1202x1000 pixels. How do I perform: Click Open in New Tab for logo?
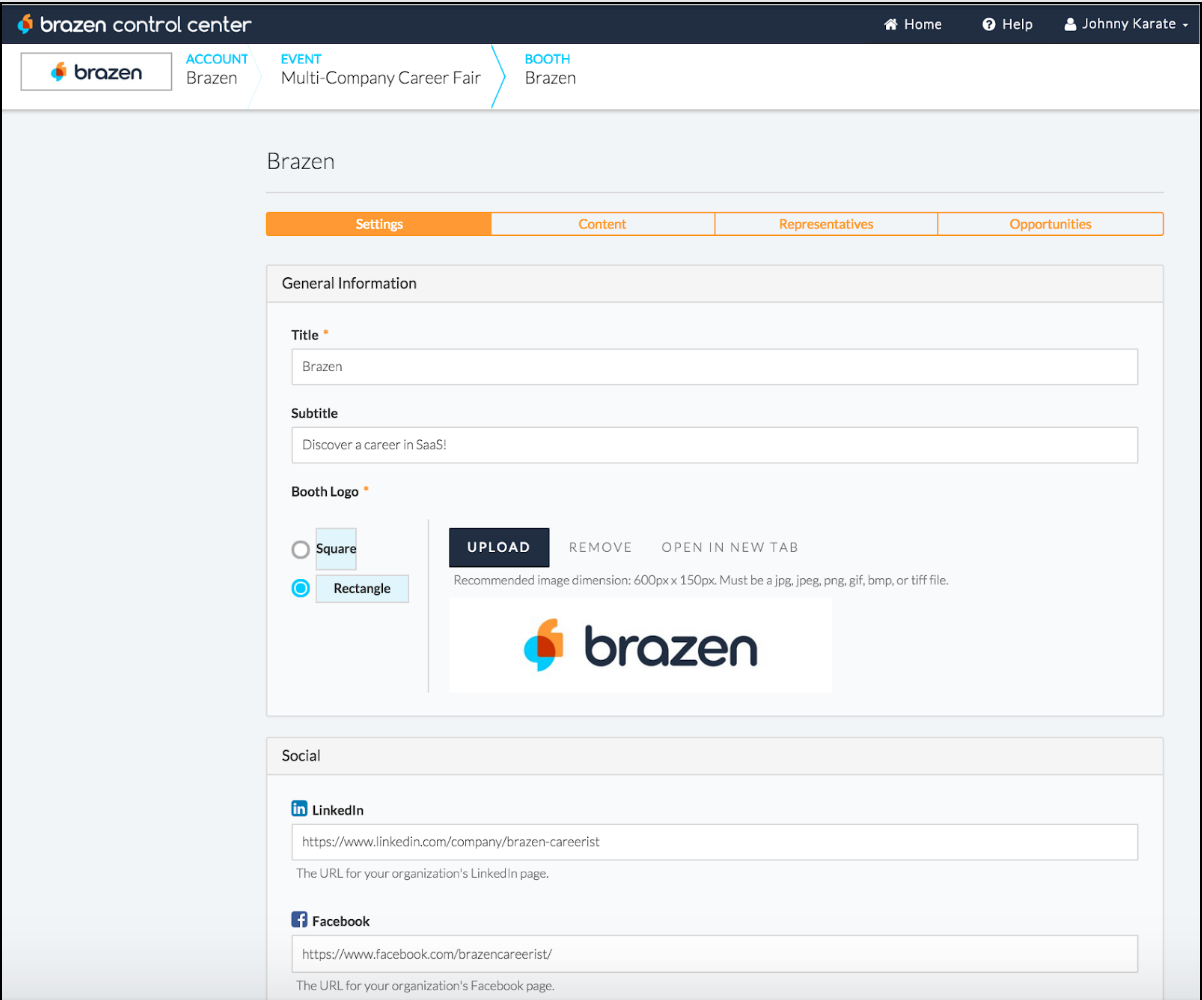[730, 547]
